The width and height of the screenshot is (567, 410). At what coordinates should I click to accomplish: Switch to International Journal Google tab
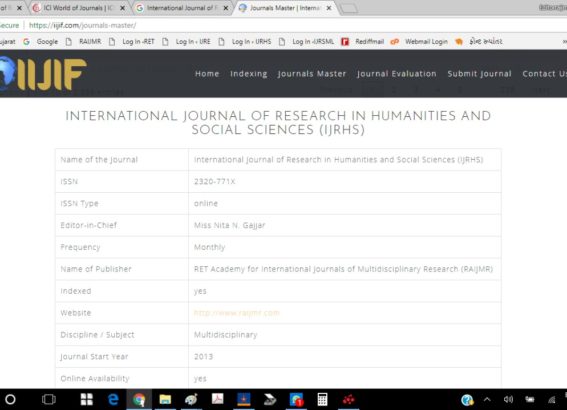183,8
